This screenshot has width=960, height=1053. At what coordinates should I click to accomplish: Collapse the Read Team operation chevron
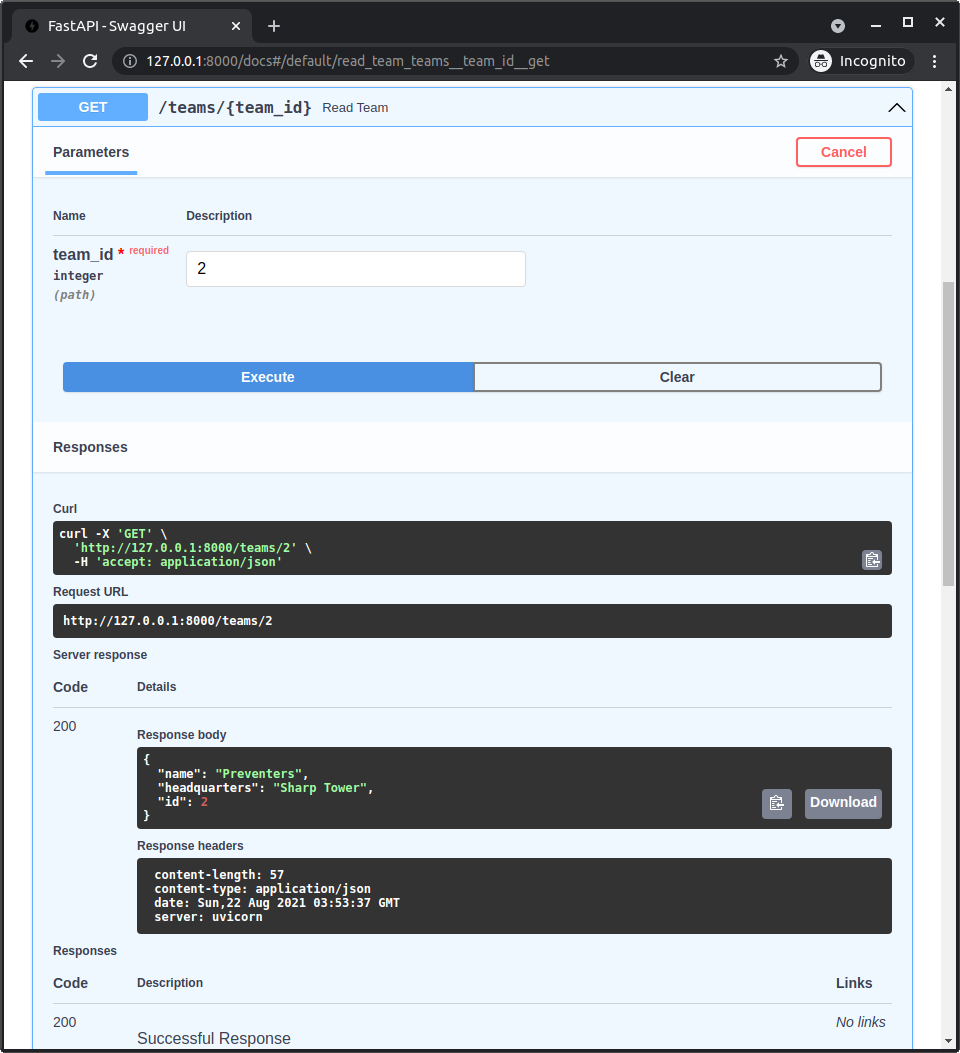(896, 107)
